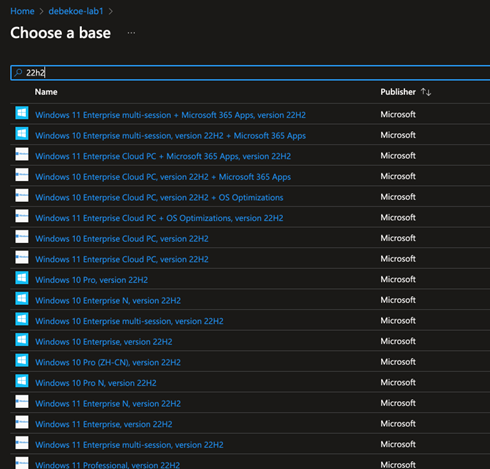The width and height of the screenshot is (490, 469).
Task: Click the Choose a base heading
Action: [x=60, y=33]
